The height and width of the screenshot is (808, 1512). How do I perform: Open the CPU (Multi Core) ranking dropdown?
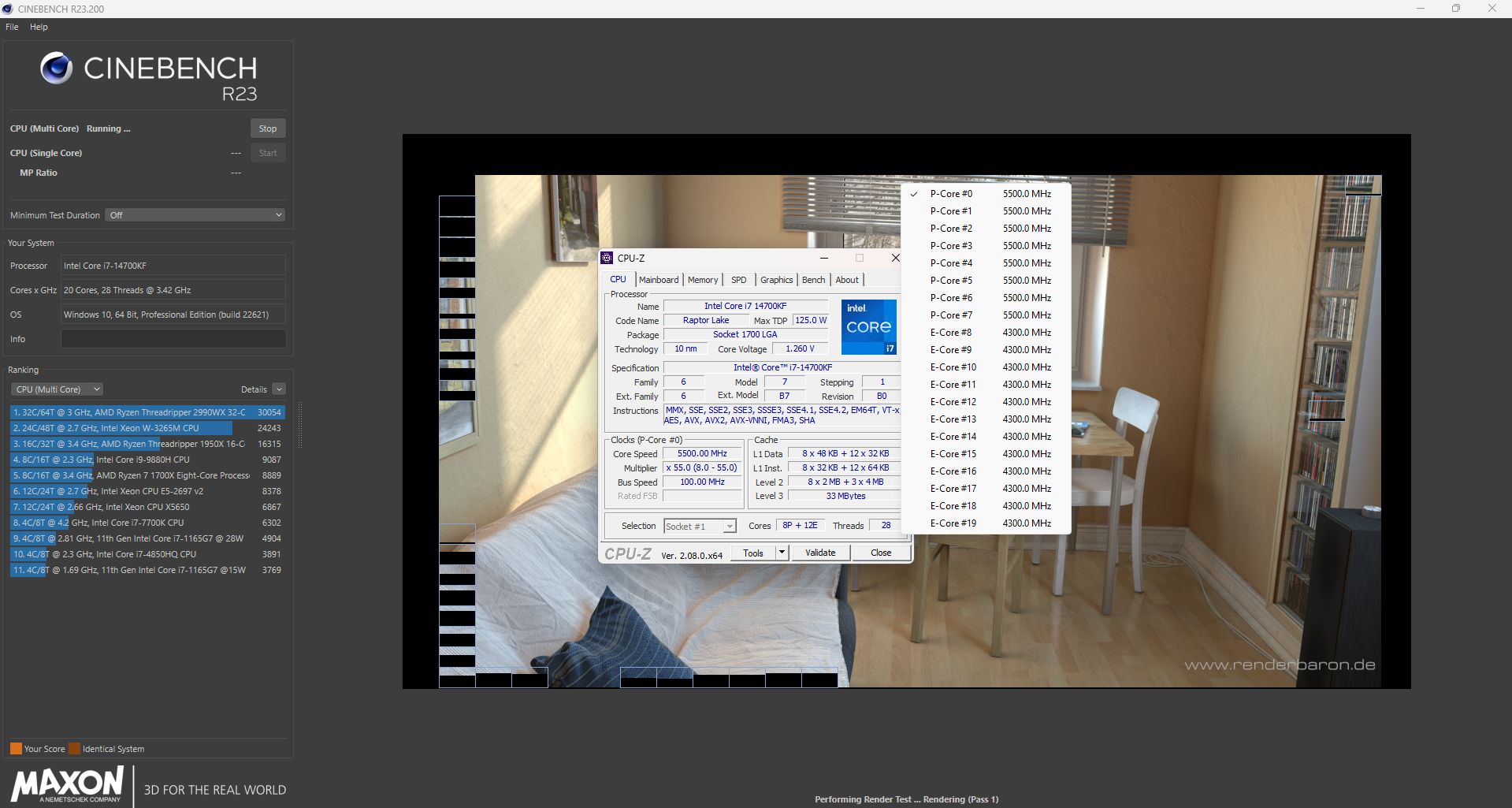pos(57,389)
